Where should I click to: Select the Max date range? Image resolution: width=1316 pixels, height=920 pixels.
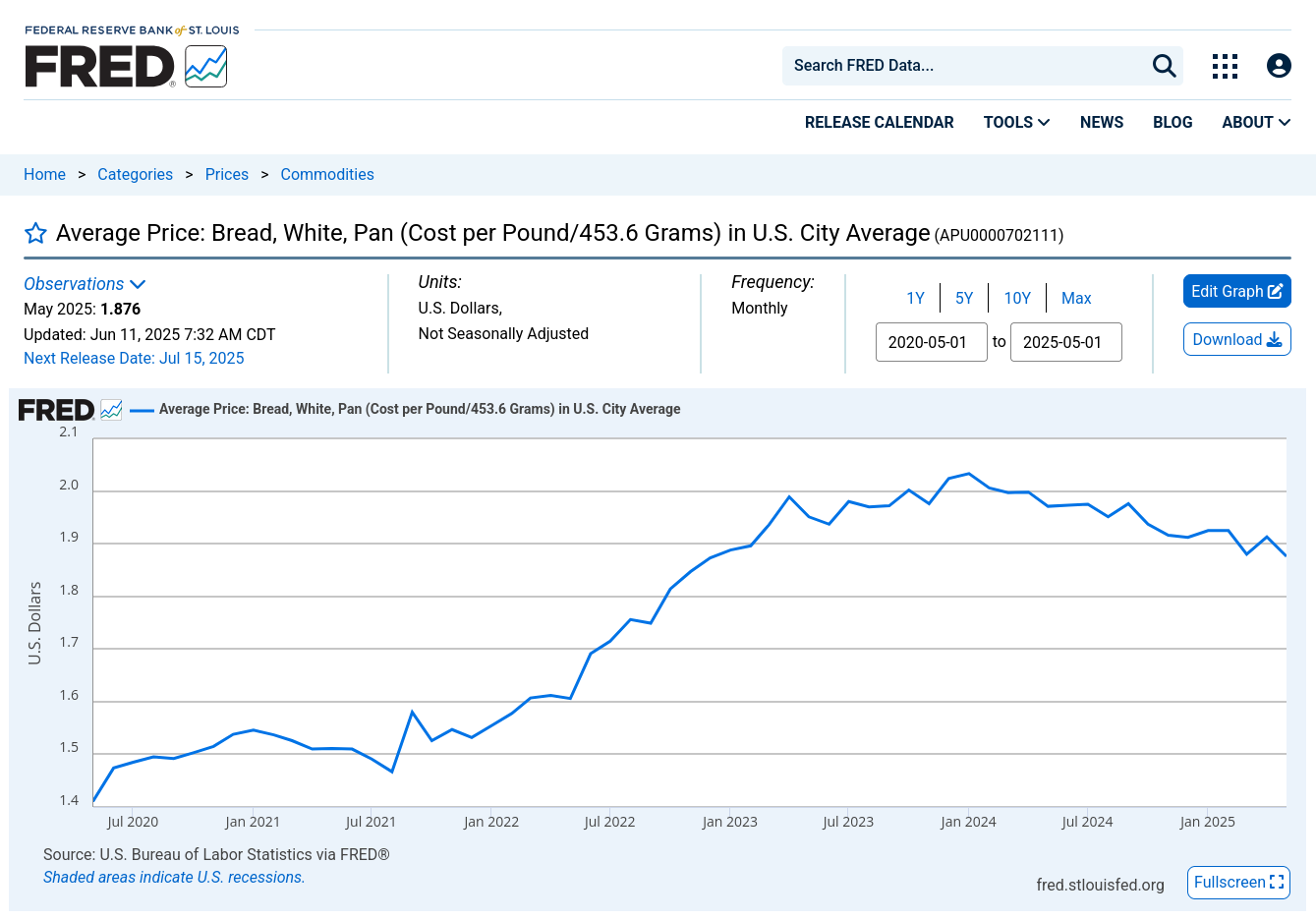[x=1076, y=298]
